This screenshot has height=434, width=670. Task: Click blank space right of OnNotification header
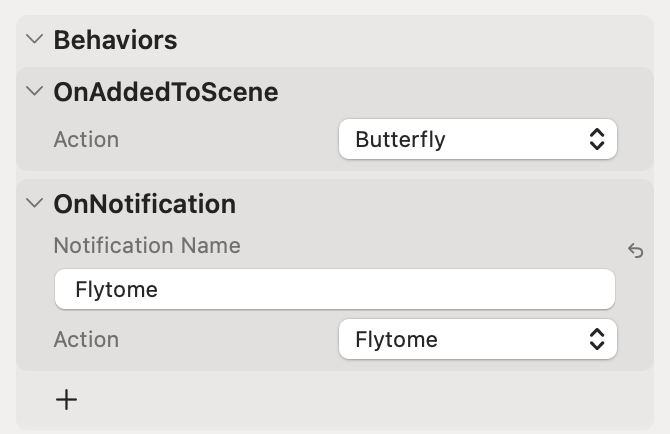pyautogui.click(x=427, y=204)
